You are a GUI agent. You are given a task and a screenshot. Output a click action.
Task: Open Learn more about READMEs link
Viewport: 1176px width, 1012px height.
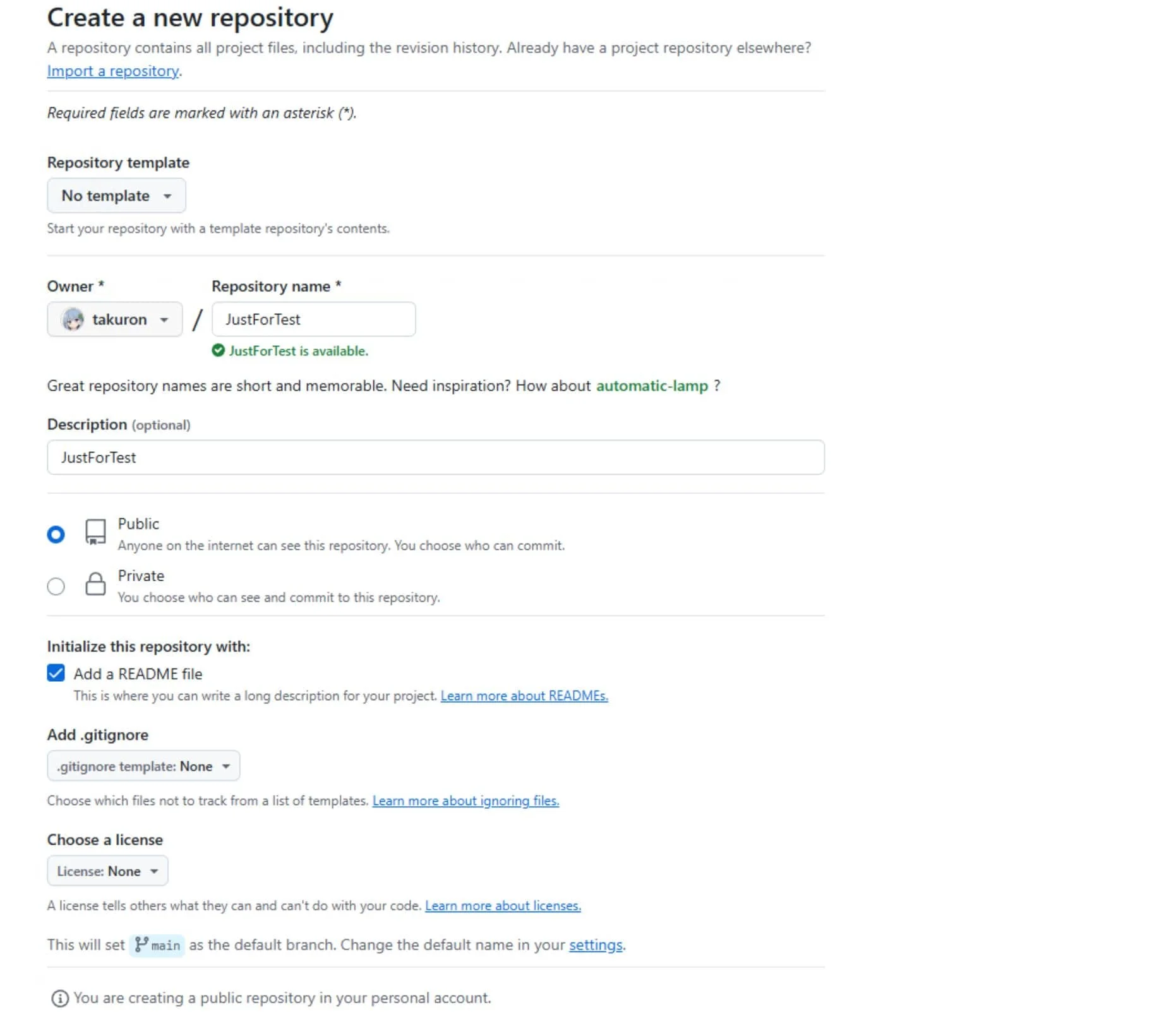point(524,696)
